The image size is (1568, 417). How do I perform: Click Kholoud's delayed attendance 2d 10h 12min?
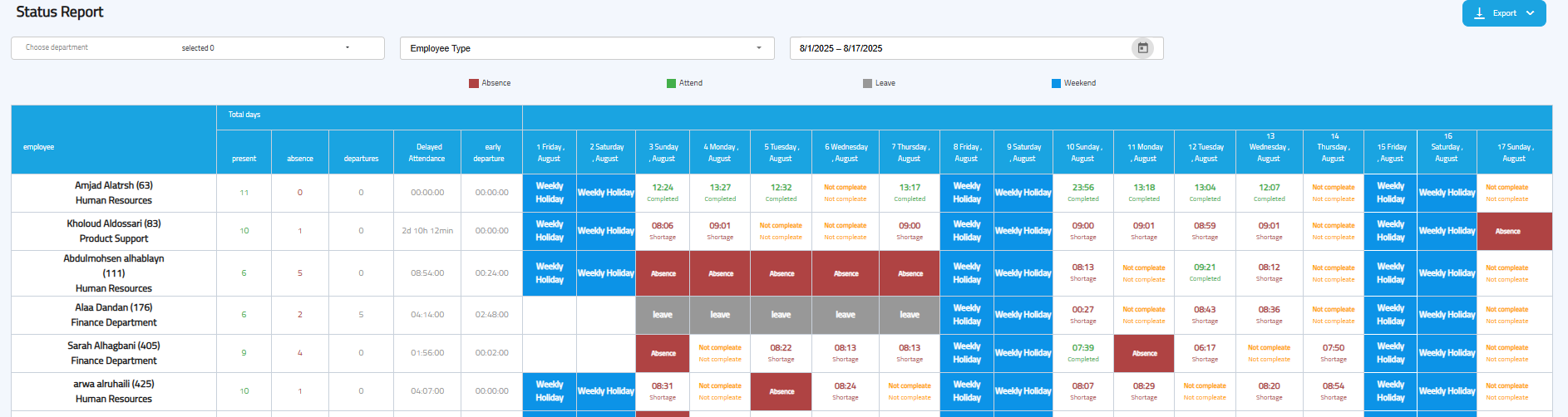427,231
